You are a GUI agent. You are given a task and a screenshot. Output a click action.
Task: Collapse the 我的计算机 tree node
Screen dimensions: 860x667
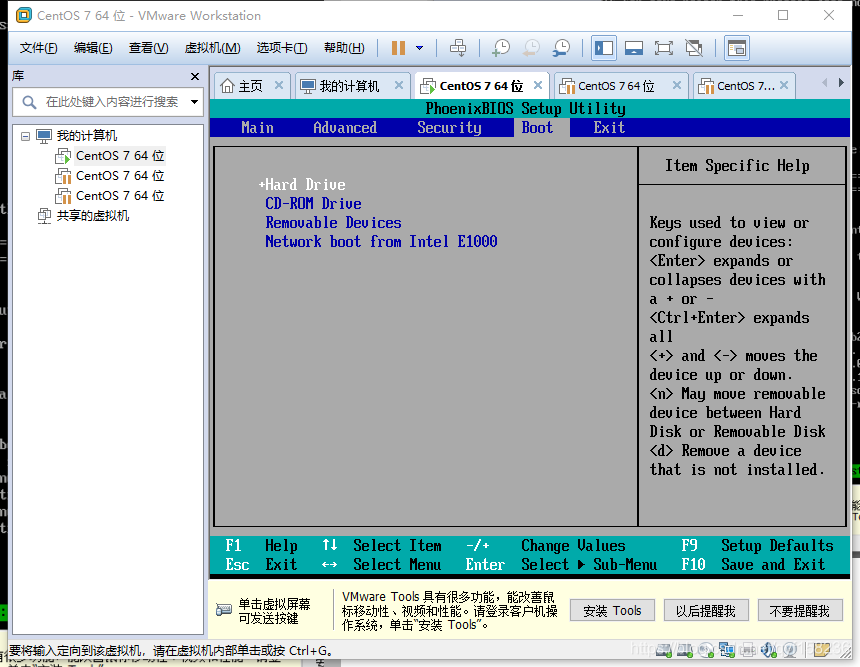(25, 136)
